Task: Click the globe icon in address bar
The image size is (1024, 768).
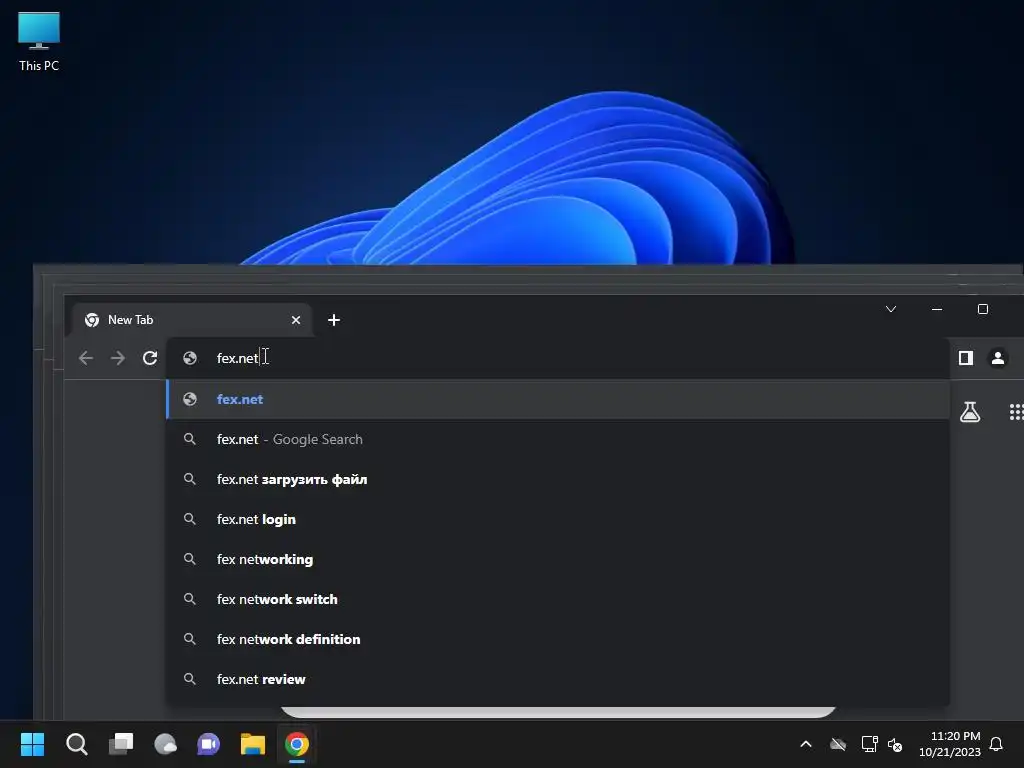Action: click(190, 358)
